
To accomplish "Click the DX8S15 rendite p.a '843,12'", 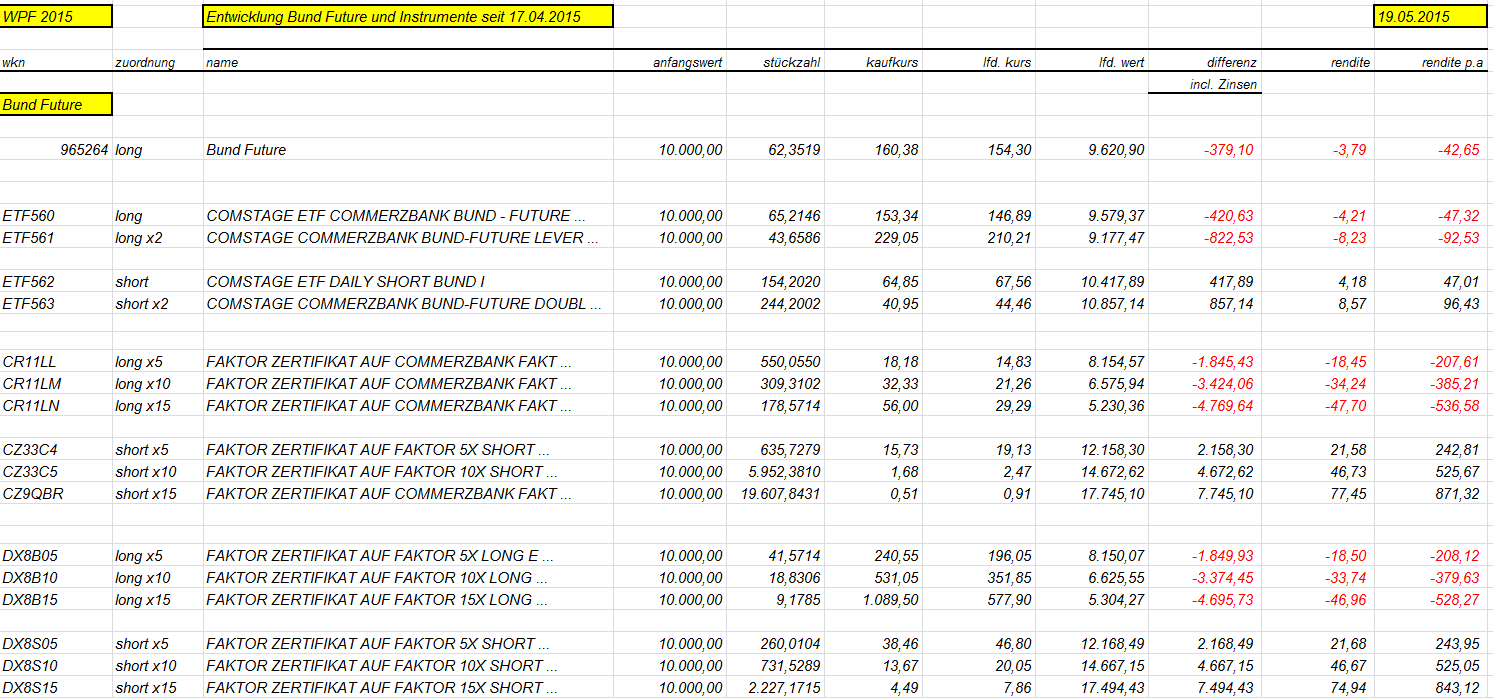I will 1459,688.
